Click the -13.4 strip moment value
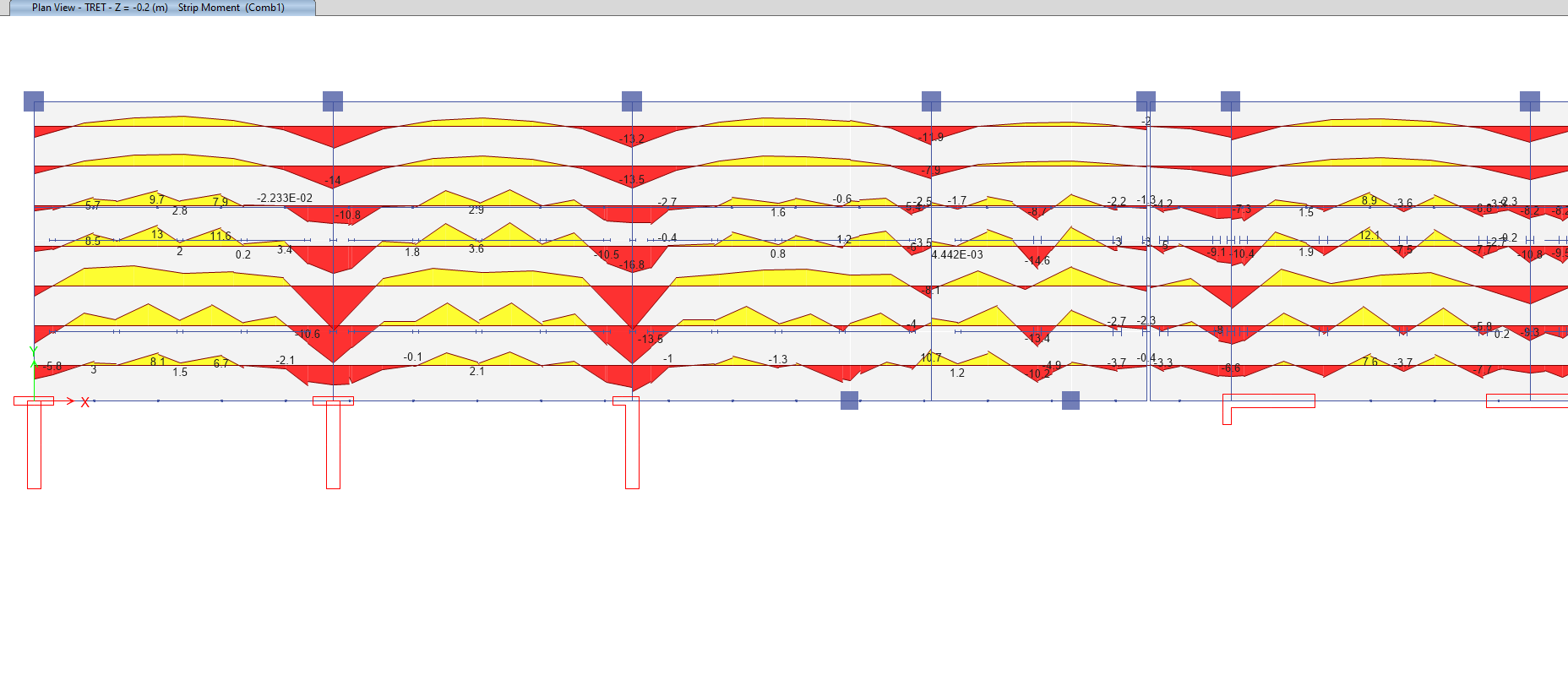The height and width of the screenshot is (681, 1568). coord(1037,338)
